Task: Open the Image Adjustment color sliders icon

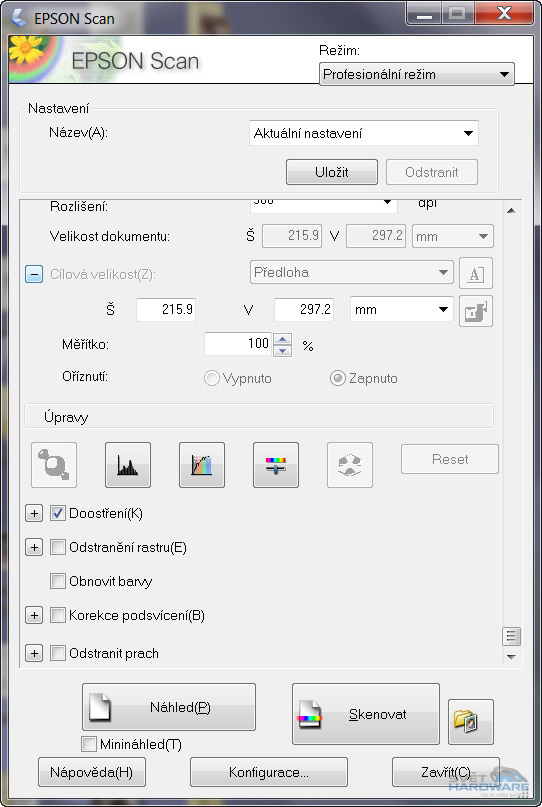Action: tap(276, 465)
